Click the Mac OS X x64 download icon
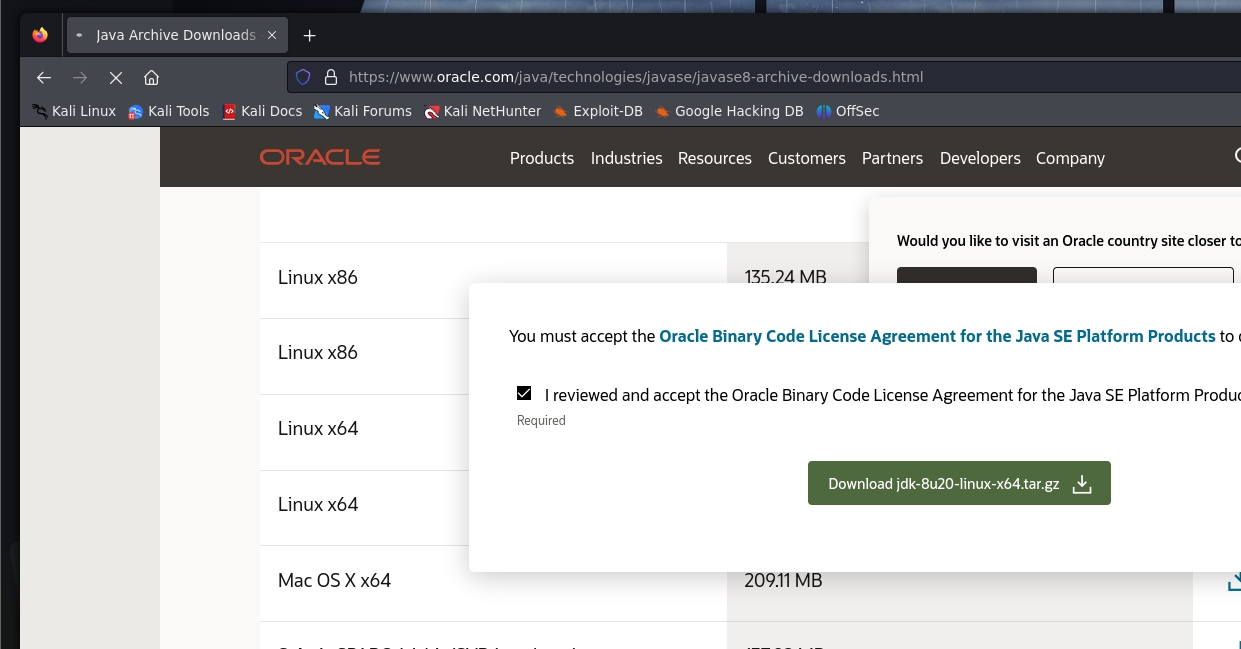Image resolution: width=1241 pixels, height=649 pixels. [1234, 580]
